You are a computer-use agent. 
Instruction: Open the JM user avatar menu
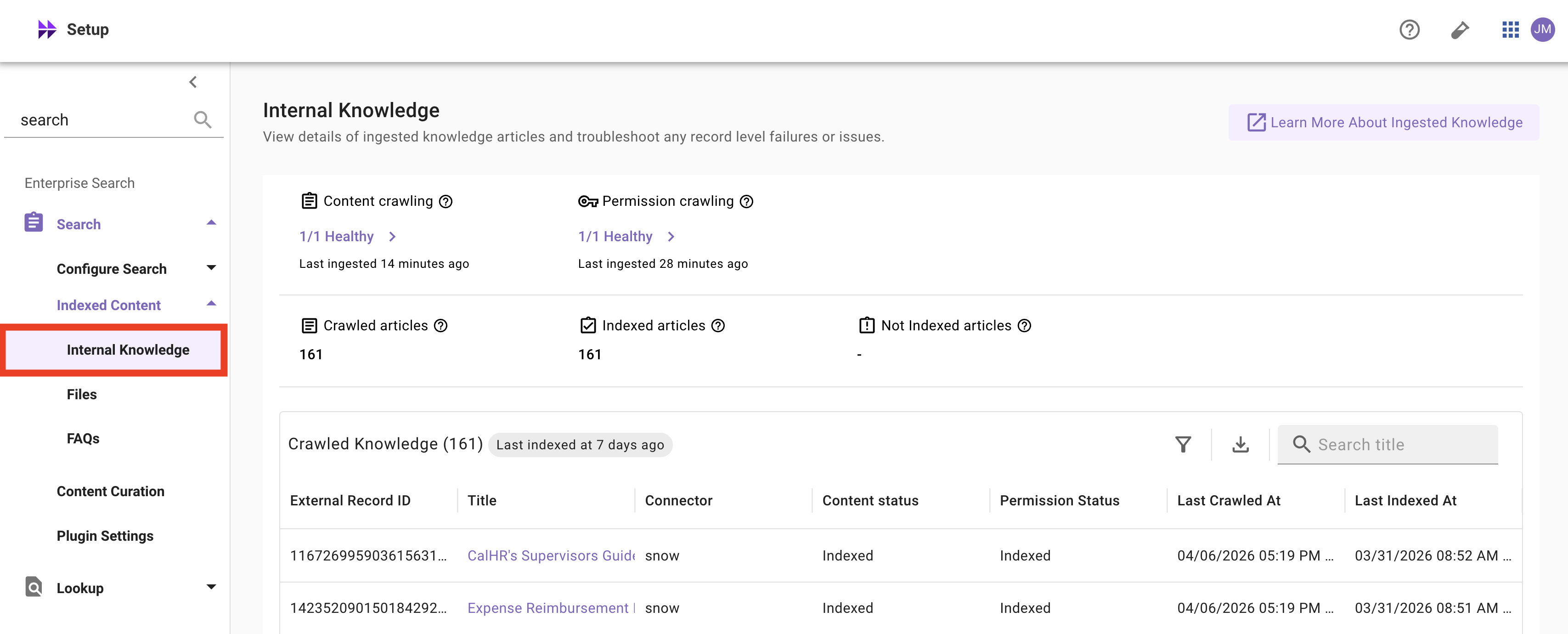click(1542, 29)
